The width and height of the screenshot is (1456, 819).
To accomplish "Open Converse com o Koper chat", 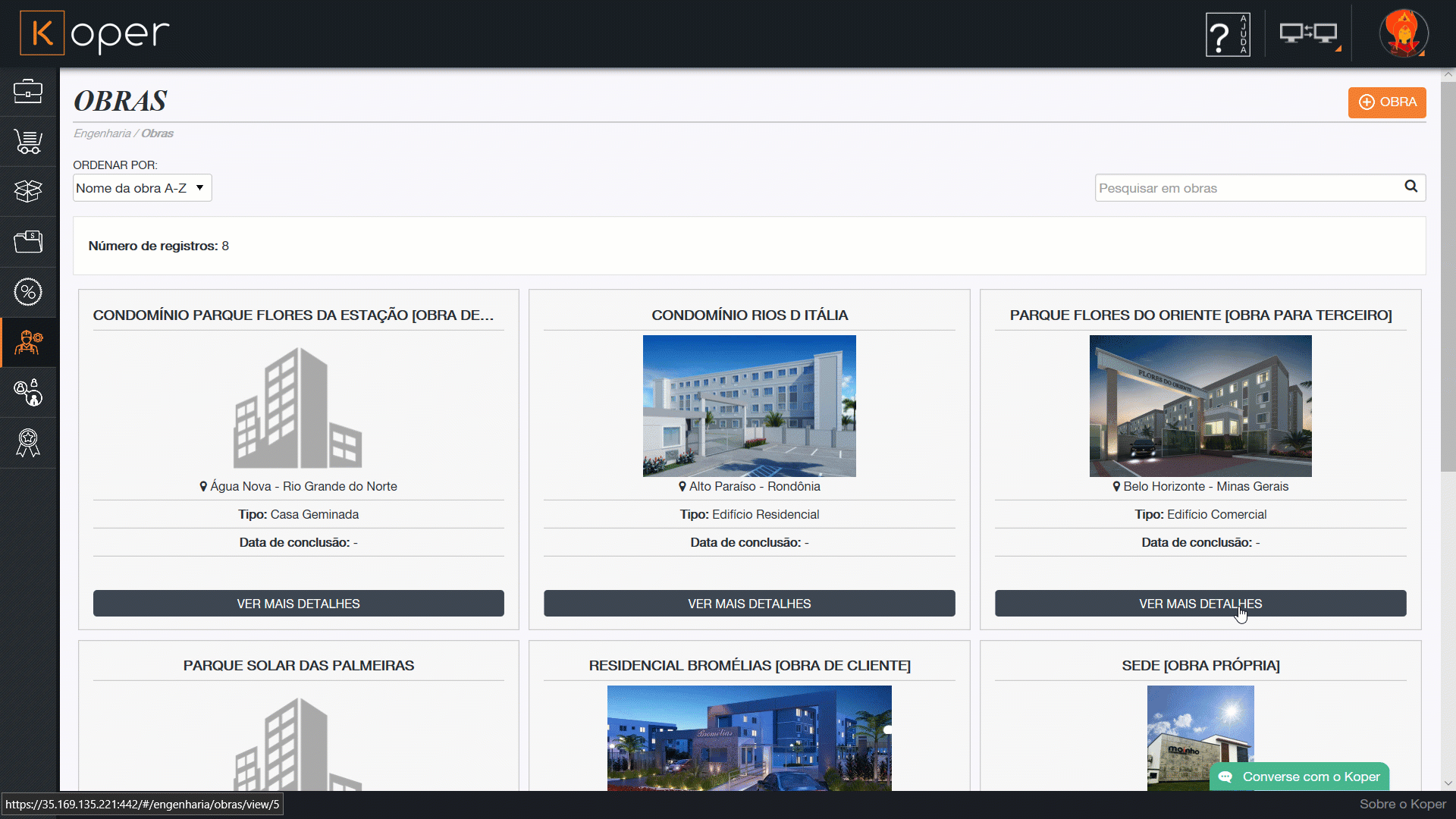I will click(1299, 777).
